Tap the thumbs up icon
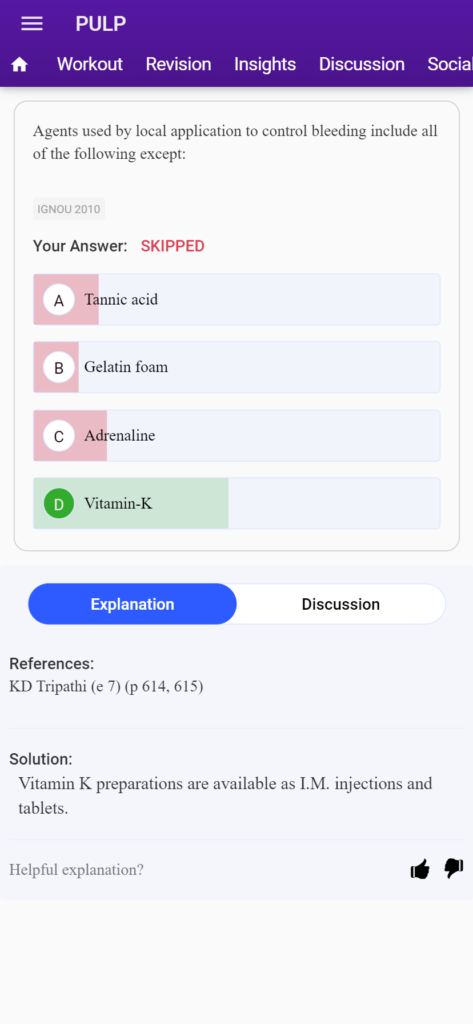473x1024 pixels. click(420, 869)
